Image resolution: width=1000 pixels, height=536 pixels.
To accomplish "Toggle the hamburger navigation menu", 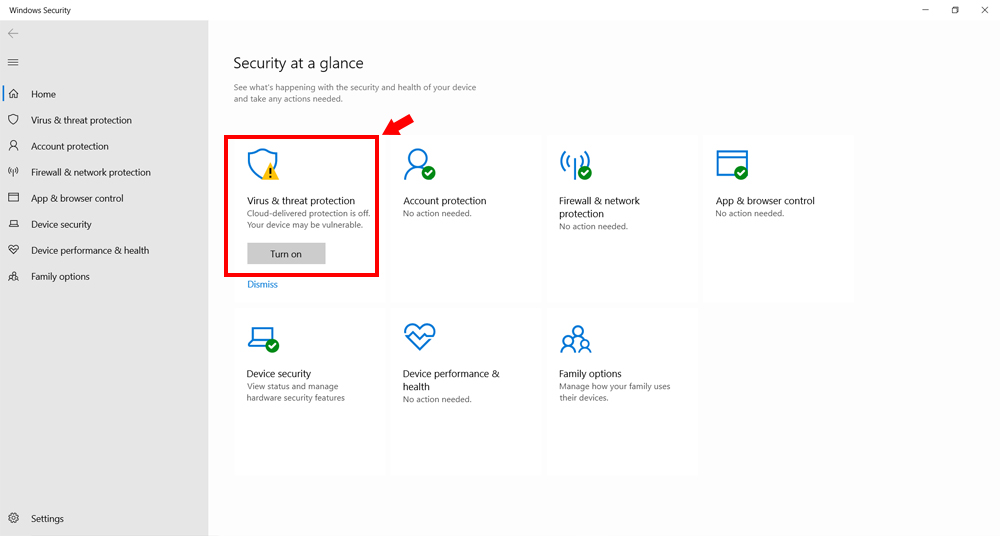I will [13, 62].
